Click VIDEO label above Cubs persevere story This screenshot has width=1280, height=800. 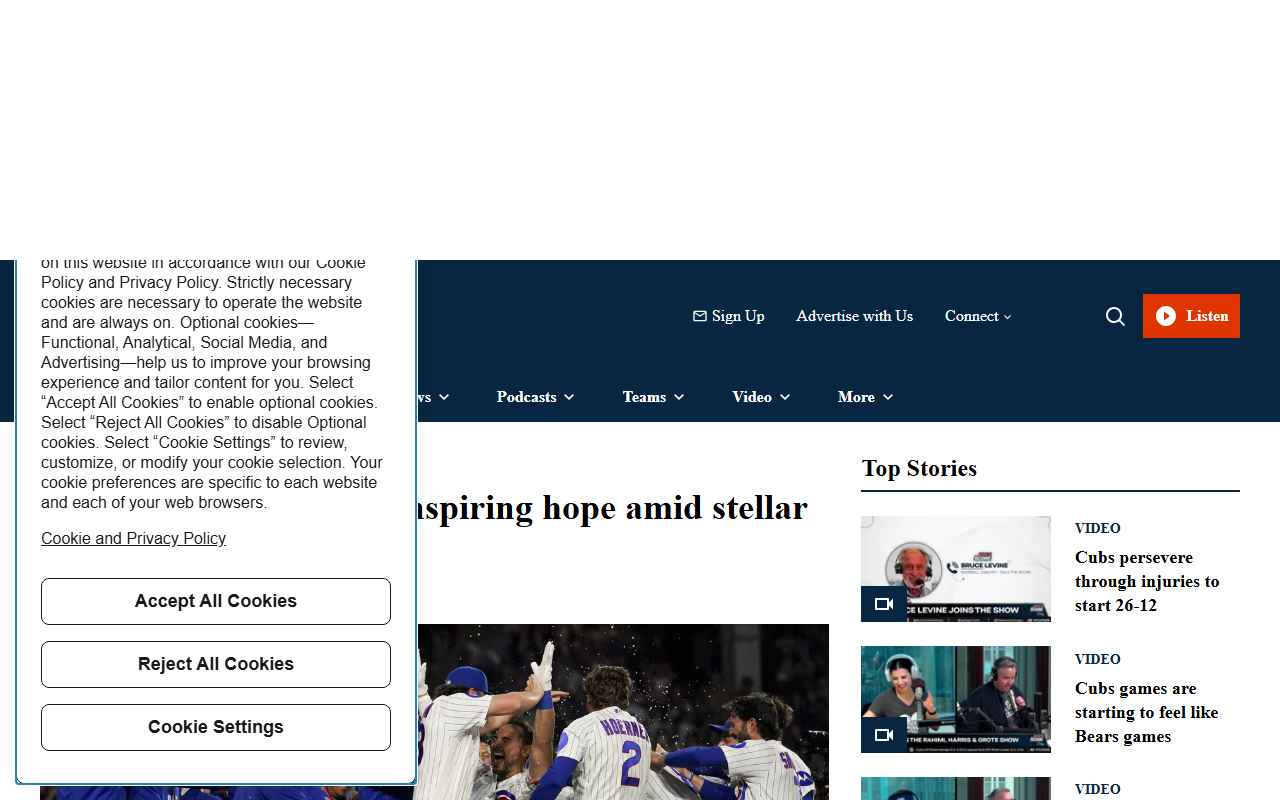(x=1098, y=528)
